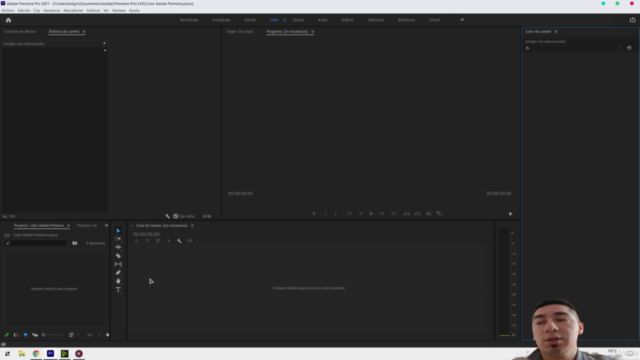Open the Color de Lumetri panel menu
This screenshot has height=360, width=640.
[x=556, y=31]
